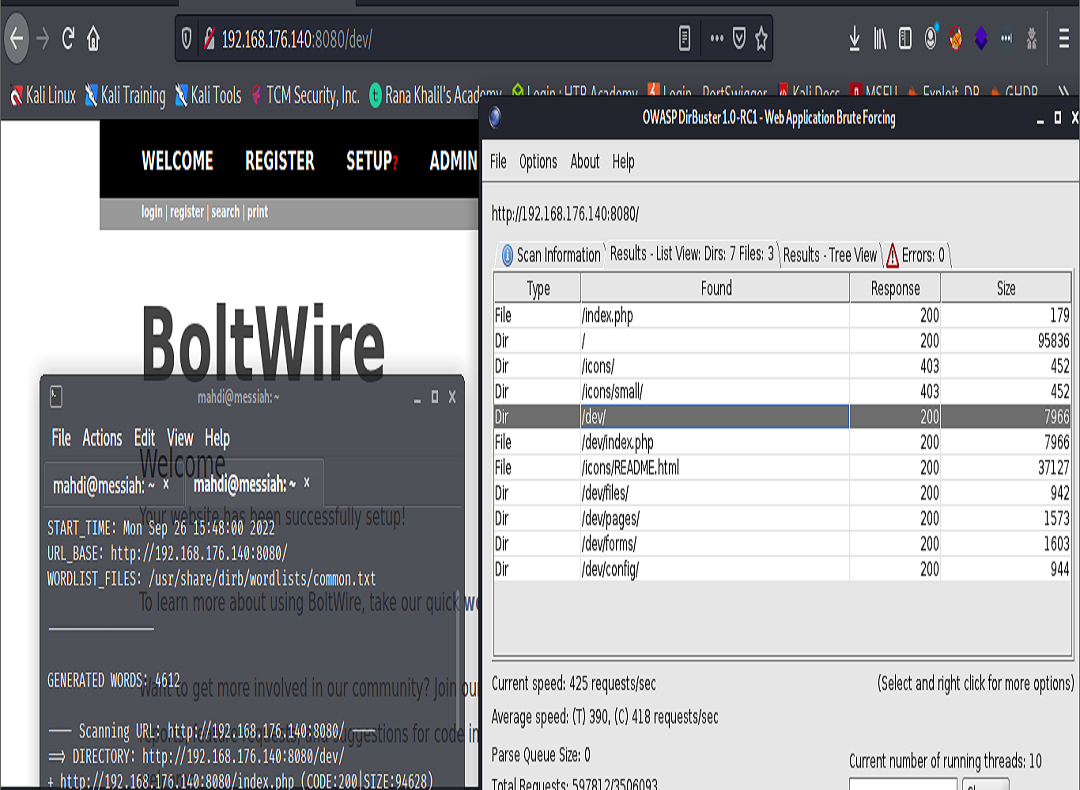Close the second mahdi@messiah terminal tab

307,483
